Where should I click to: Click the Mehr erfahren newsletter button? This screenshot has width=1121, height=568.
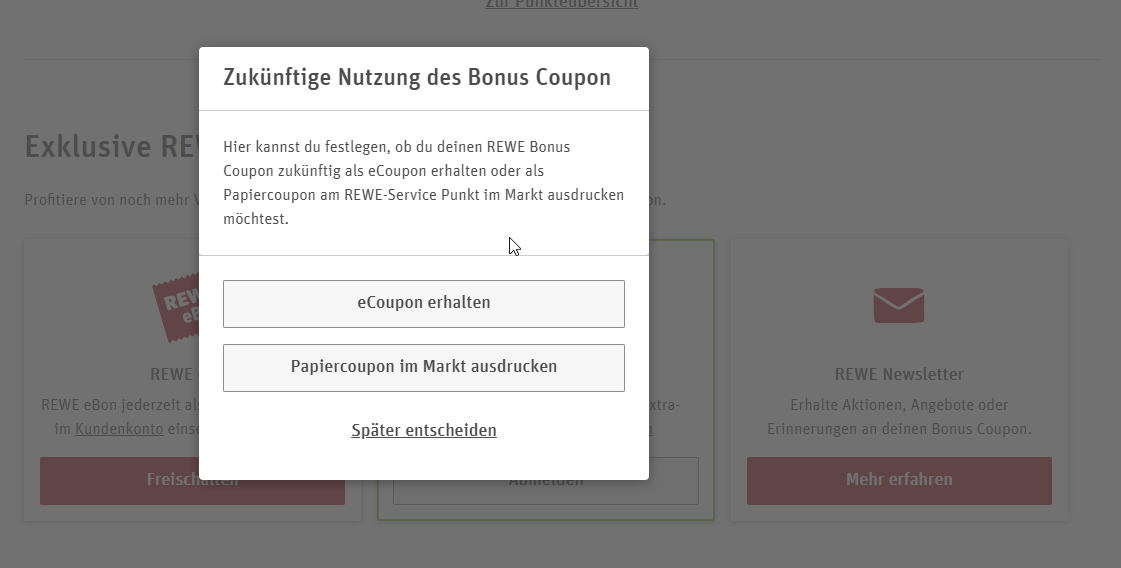[x=899, y=481]
